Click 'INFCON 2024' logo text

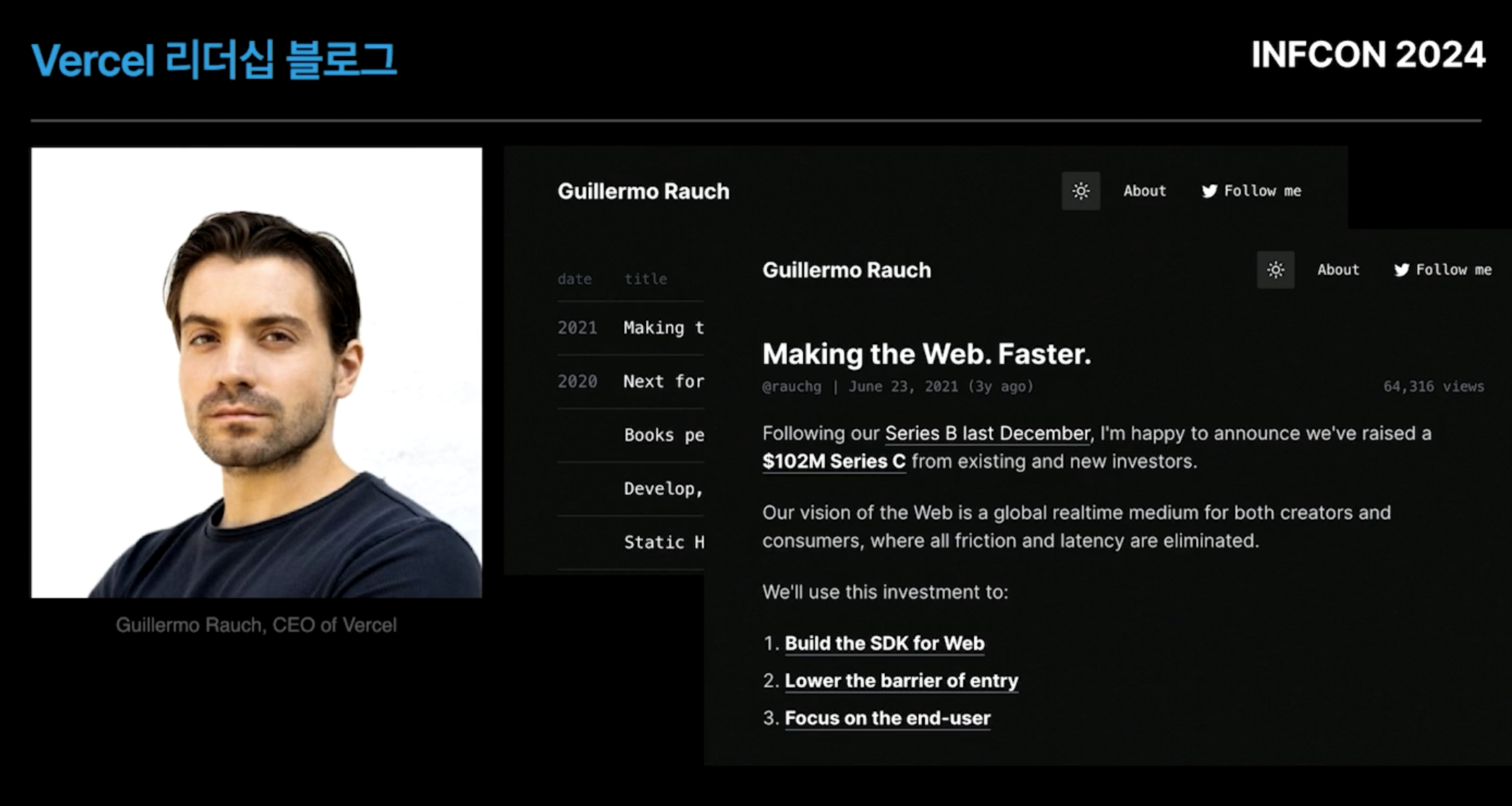pyautogui.click(x=1368, y=55)
